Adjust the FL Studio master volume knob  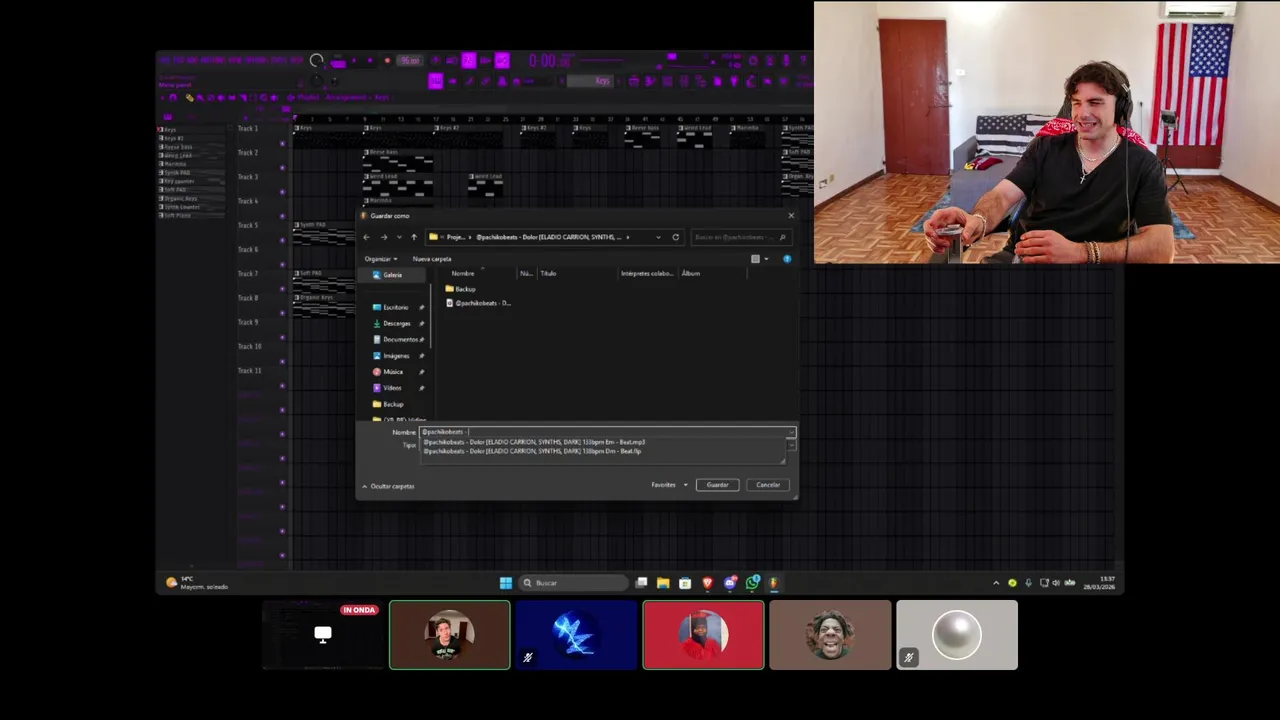317,61
